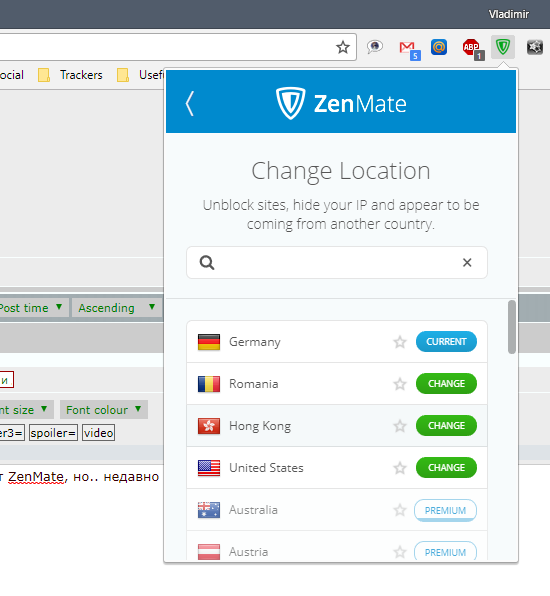
Task: Clear the location search with X
Action: (x=467, y=262)
